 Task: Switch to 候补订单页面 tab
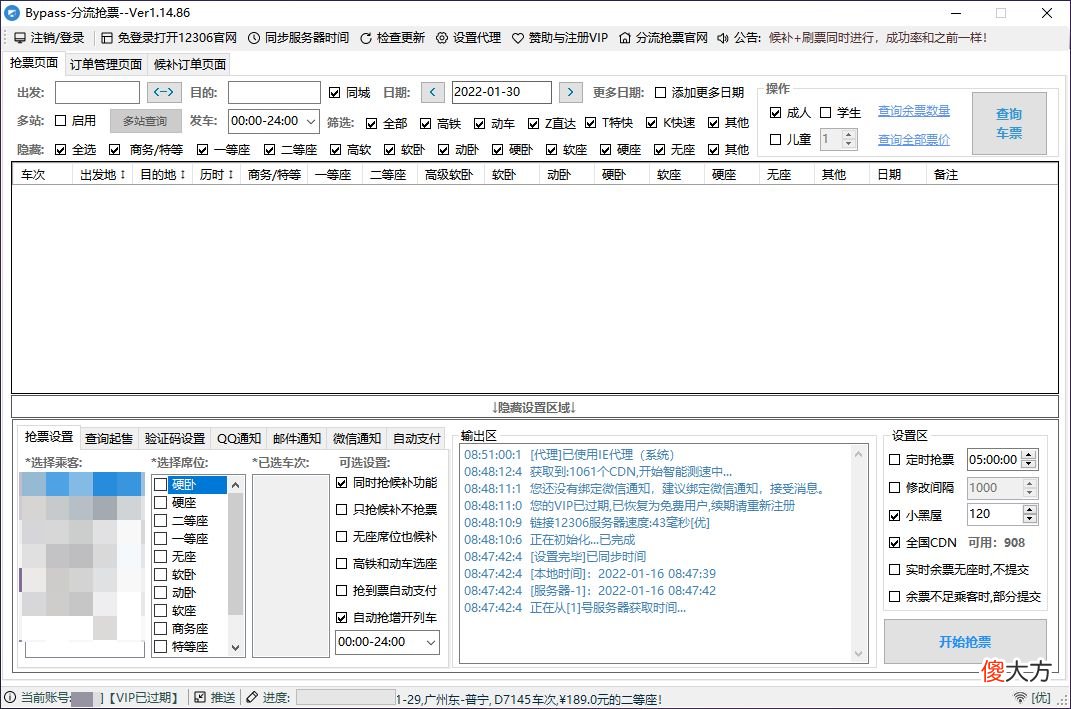(x=190, y=64)
